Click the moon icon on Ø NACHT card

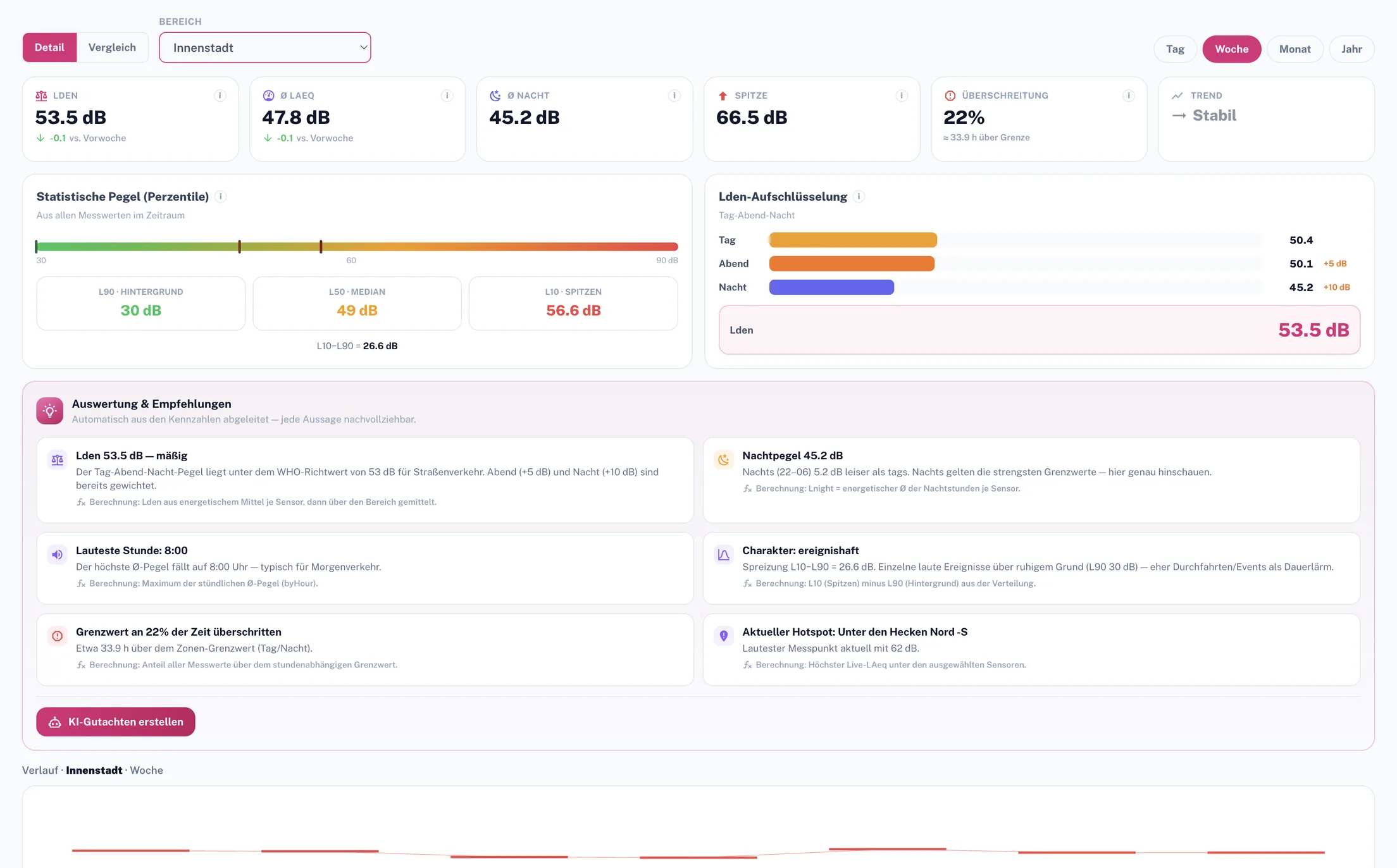[495, 96]
